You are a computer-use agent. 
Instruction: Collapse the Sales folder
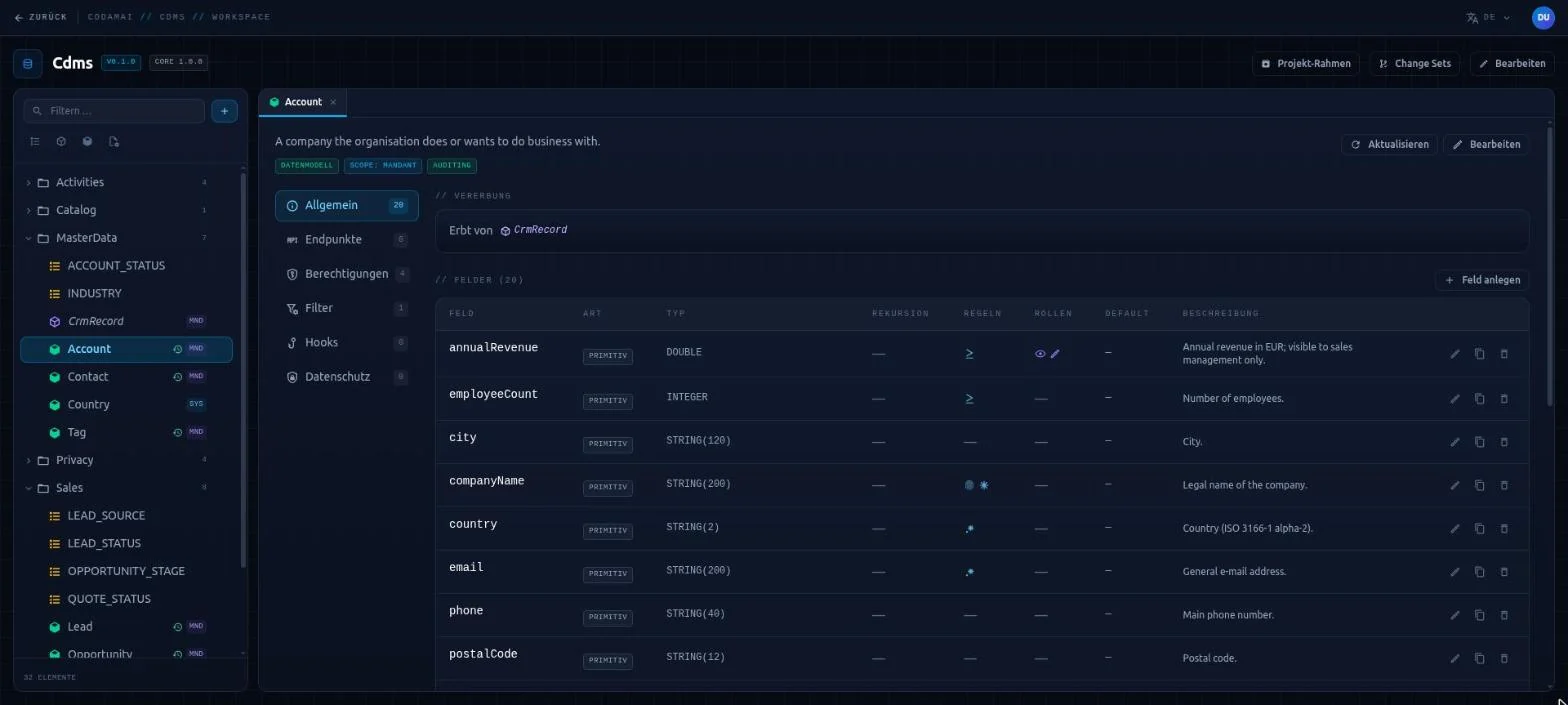click(x=28, y=489)
